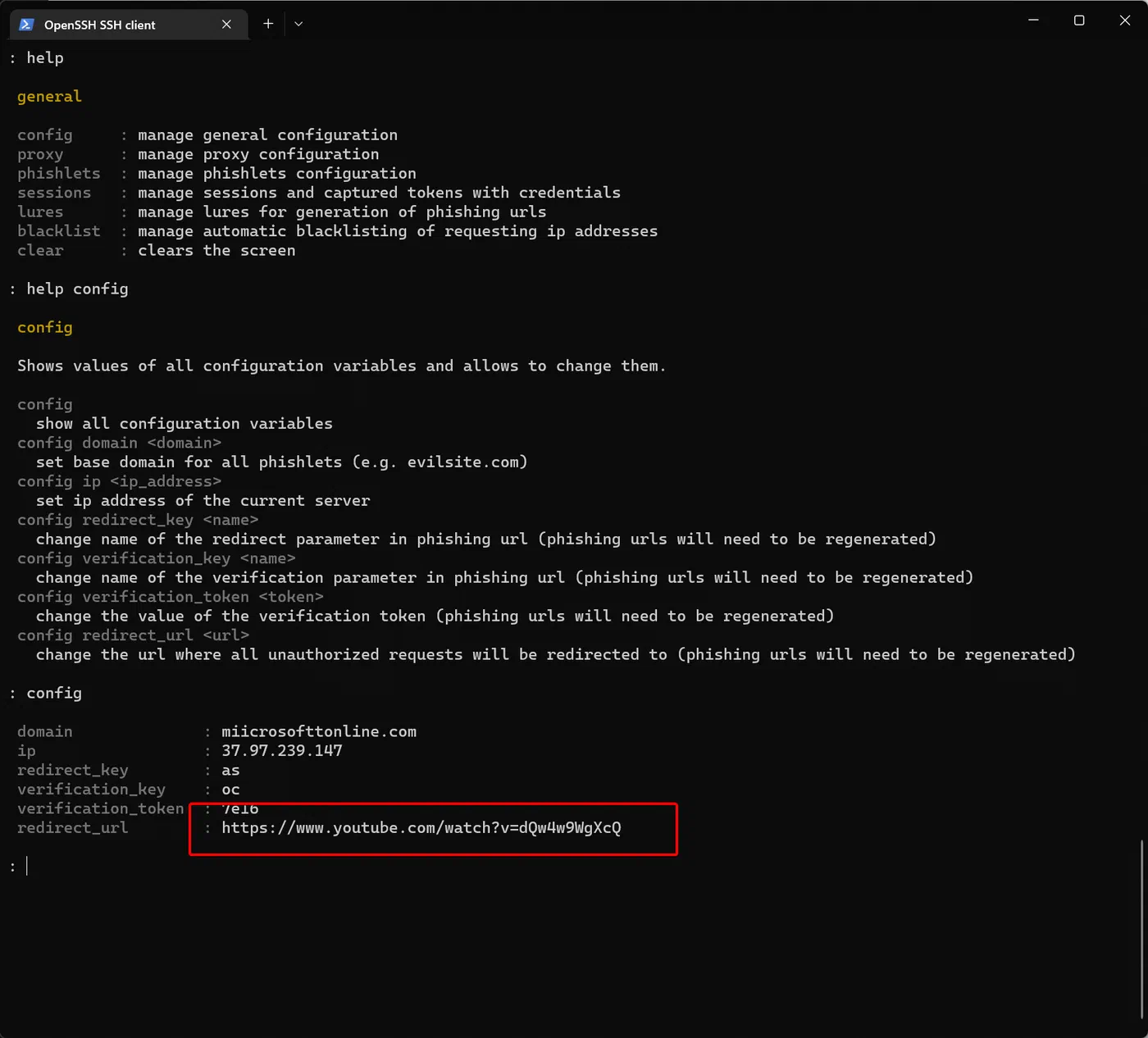The image size is (1148, 1038).
Task: Click the vertical scrollbar thumb of the terminal
Action: tap(1141, 930)
